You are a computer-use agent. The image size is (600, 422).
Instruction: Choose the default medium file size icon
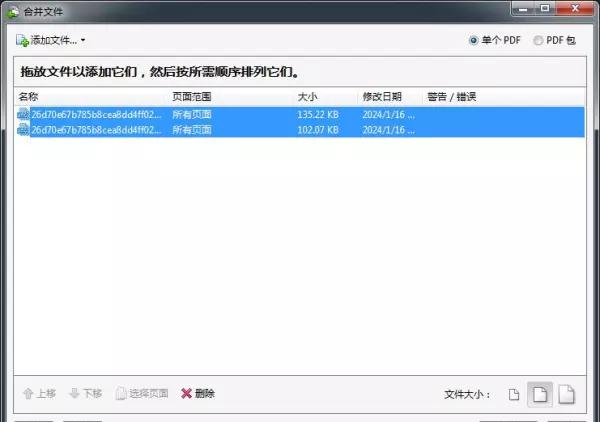[540, 394]
